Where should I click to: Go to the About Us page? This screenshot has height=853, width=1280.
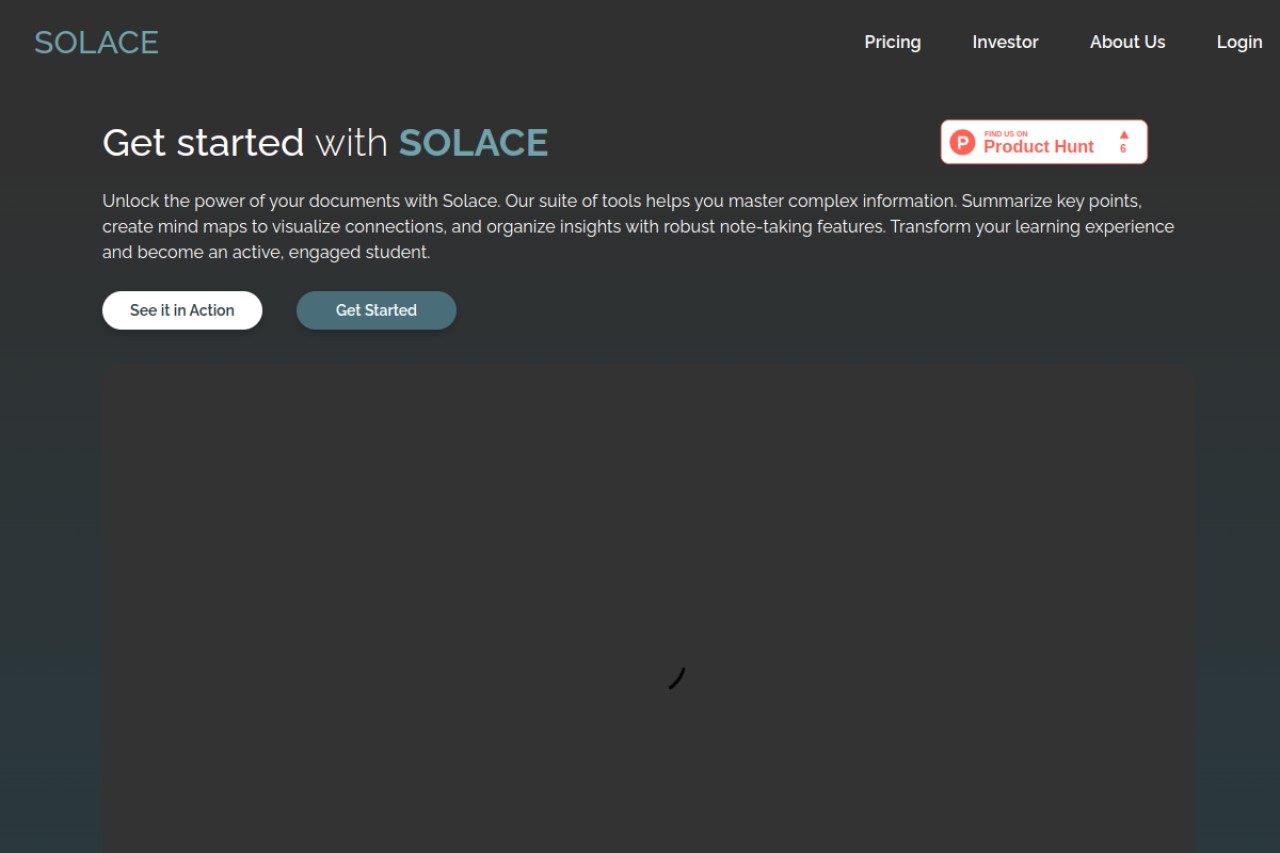coord(1127,42)
